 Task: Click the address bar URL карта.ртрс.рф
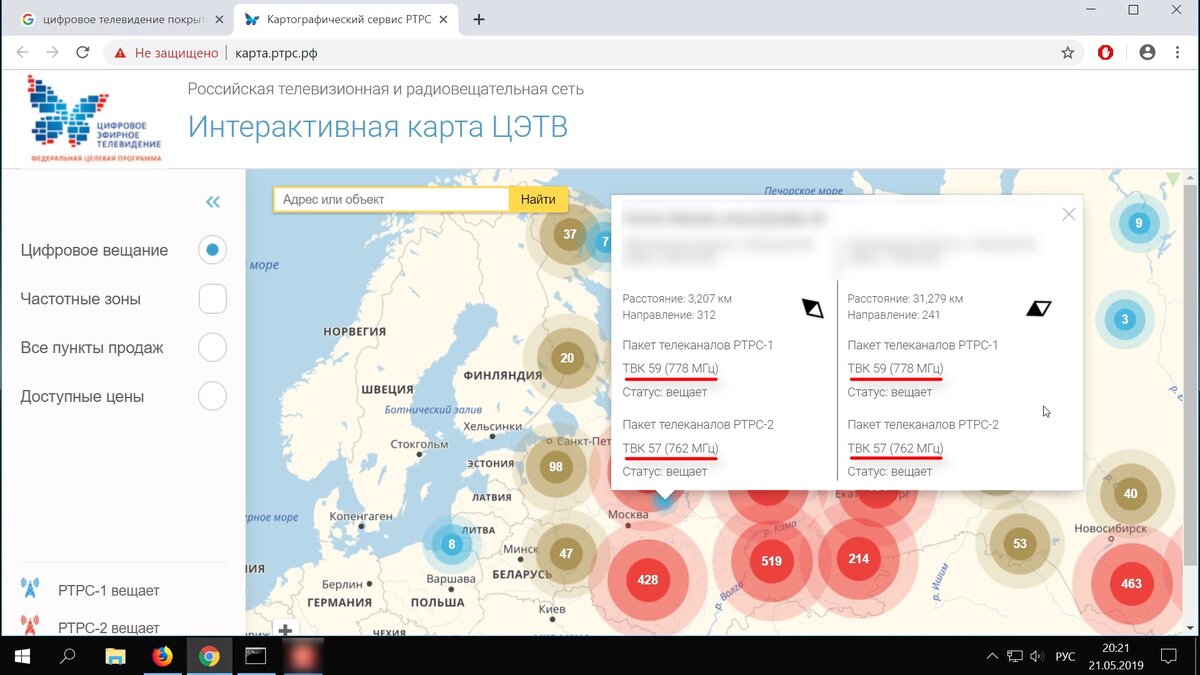pos(275,53)
